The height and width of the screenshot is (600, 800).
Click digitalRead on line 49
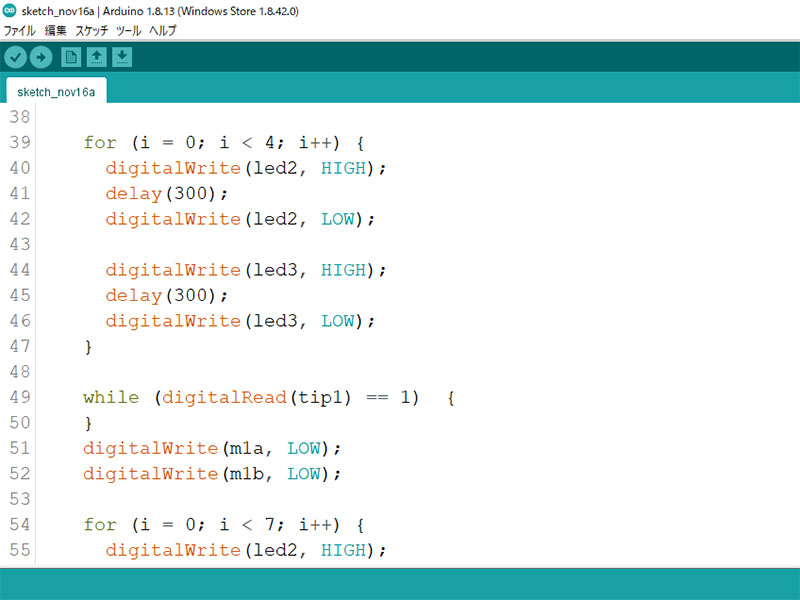click(x=226, y=398)
